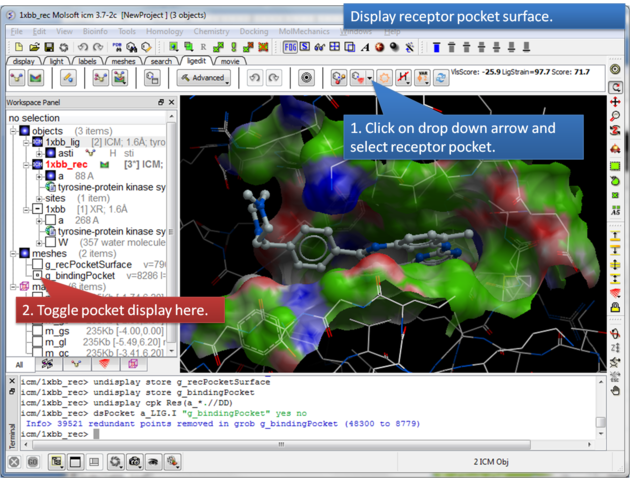Collapse the objects tree node
630x478 pixels.
[x=13, y=131]
